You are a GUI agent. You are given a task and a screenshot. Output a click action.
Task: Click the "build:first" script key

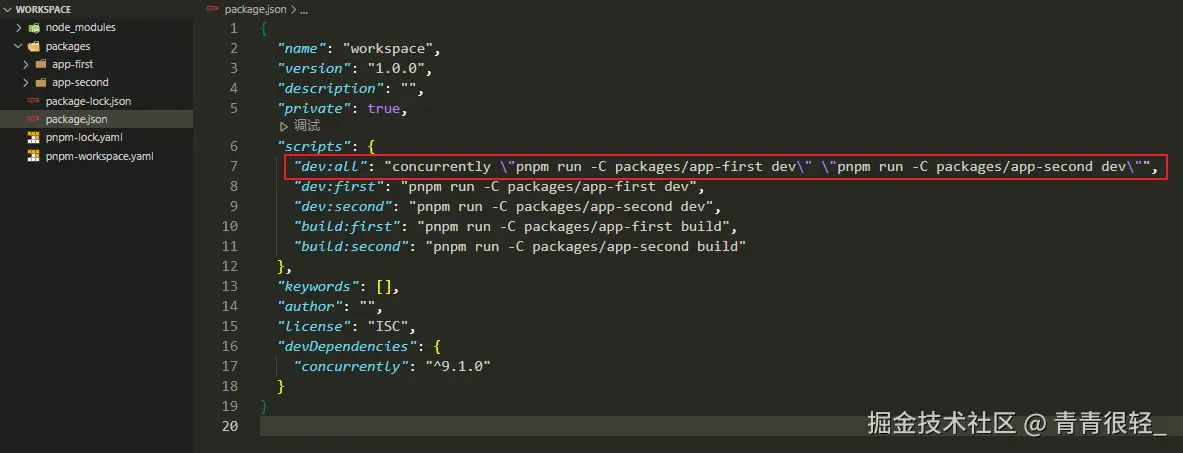[x=347, y=226]
